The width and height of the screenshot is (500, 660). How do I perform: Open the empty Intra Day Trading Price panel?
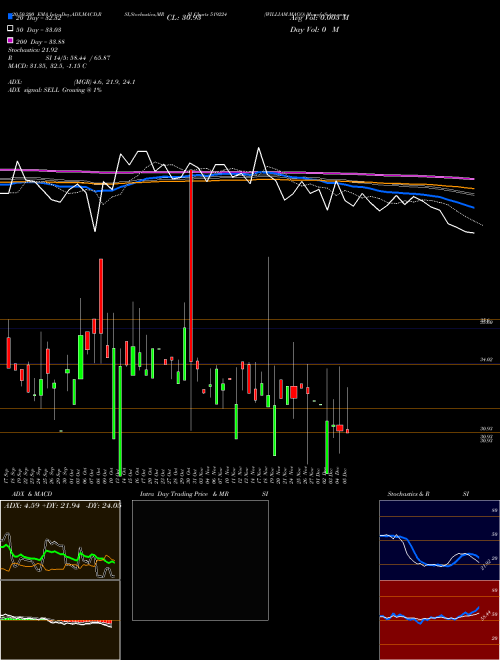point(200,560)
